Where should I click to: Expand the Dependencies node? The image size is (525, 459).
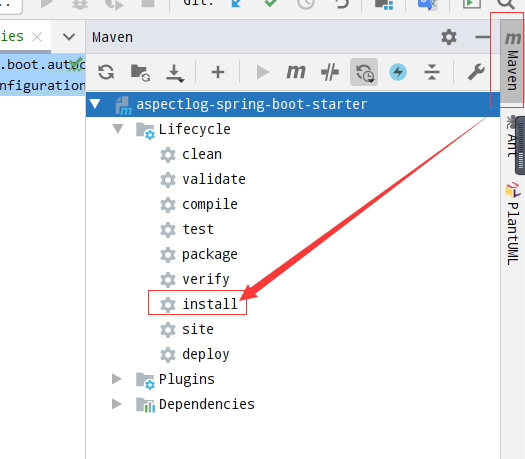pyautogui.click(x=117, y=404)
